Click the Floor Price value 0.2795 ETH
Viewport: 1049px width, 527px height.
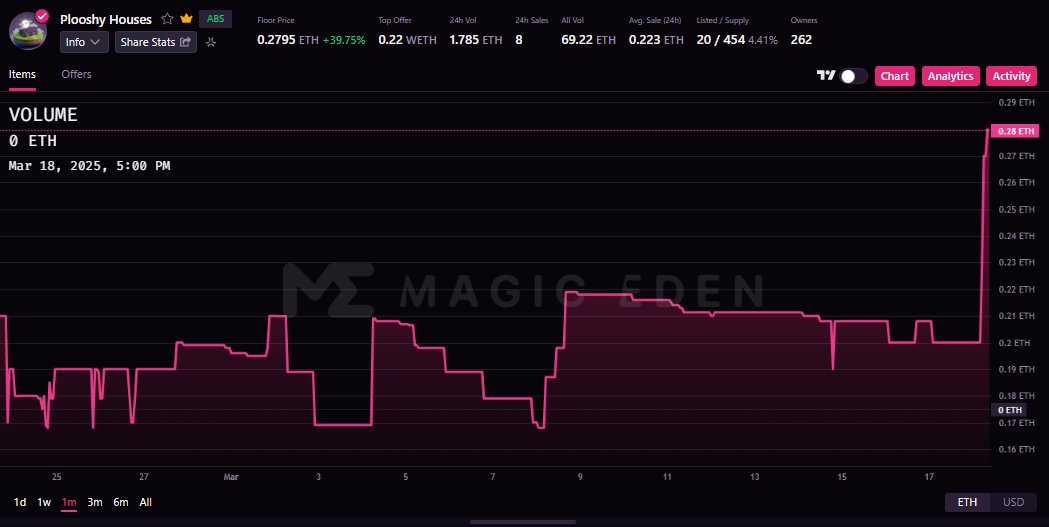point(288,40)
